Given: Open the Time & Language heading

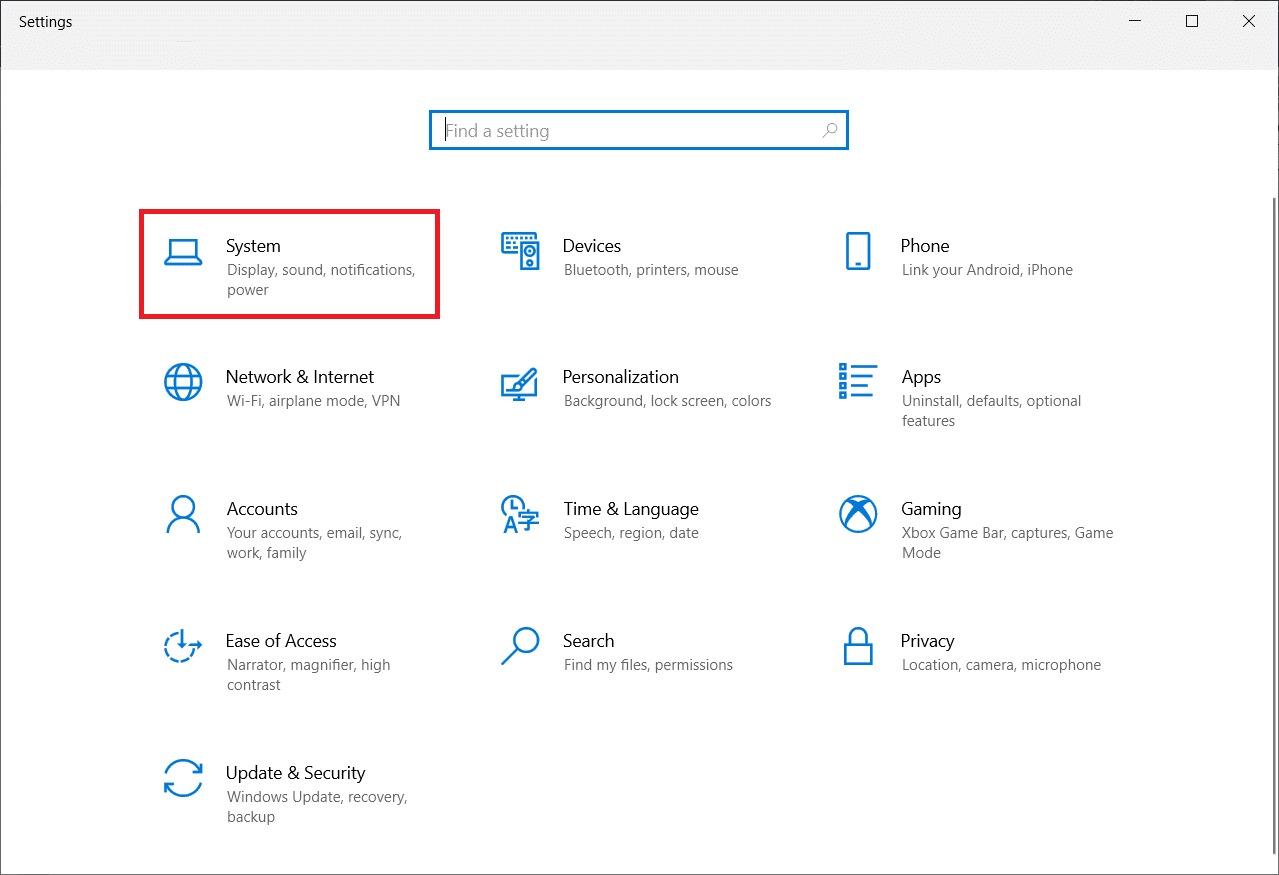Looking at the screenshot, I should [x=631, y=509].
